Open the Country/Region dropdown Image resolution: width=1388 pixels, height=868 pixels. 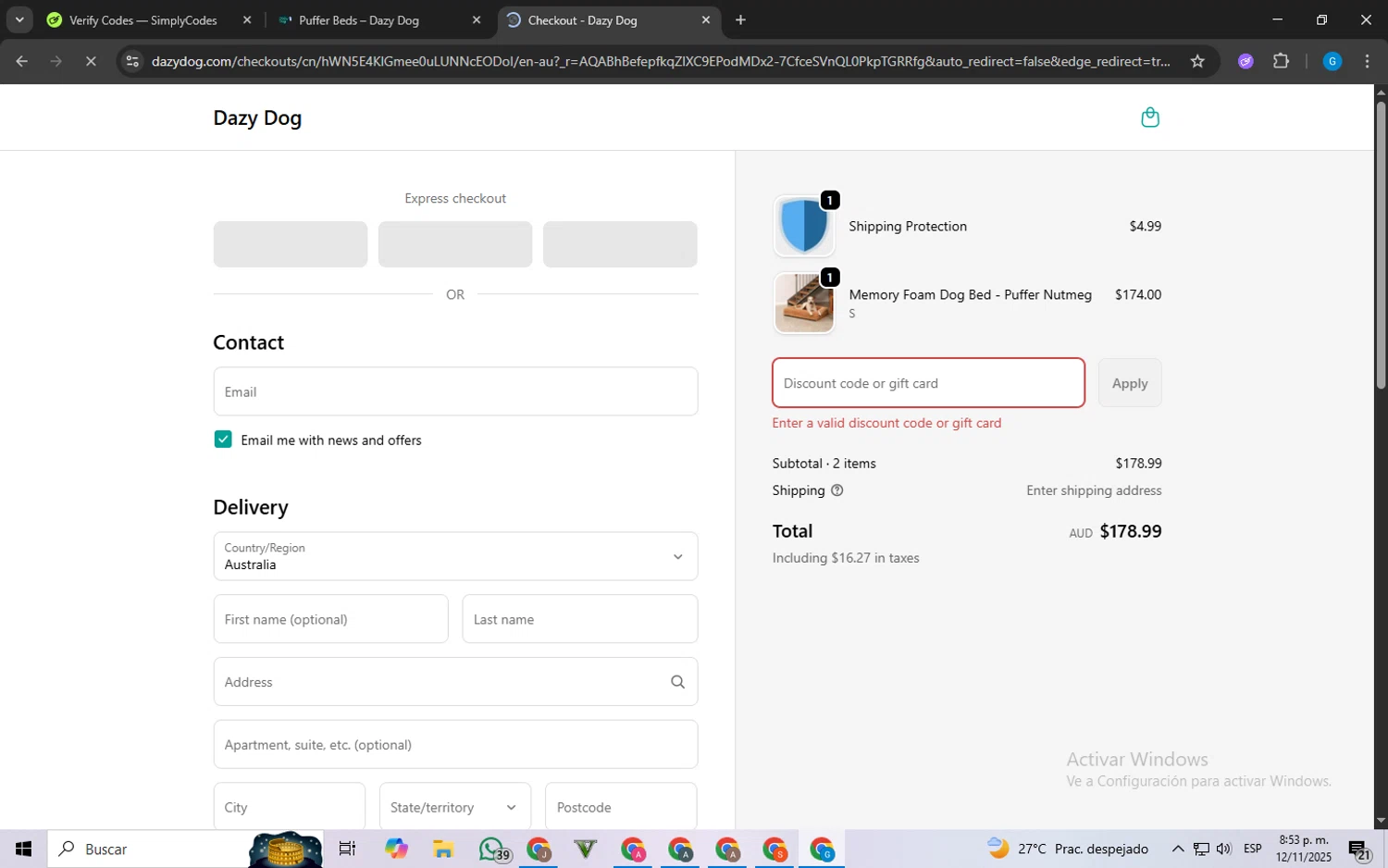pos(455,556)
